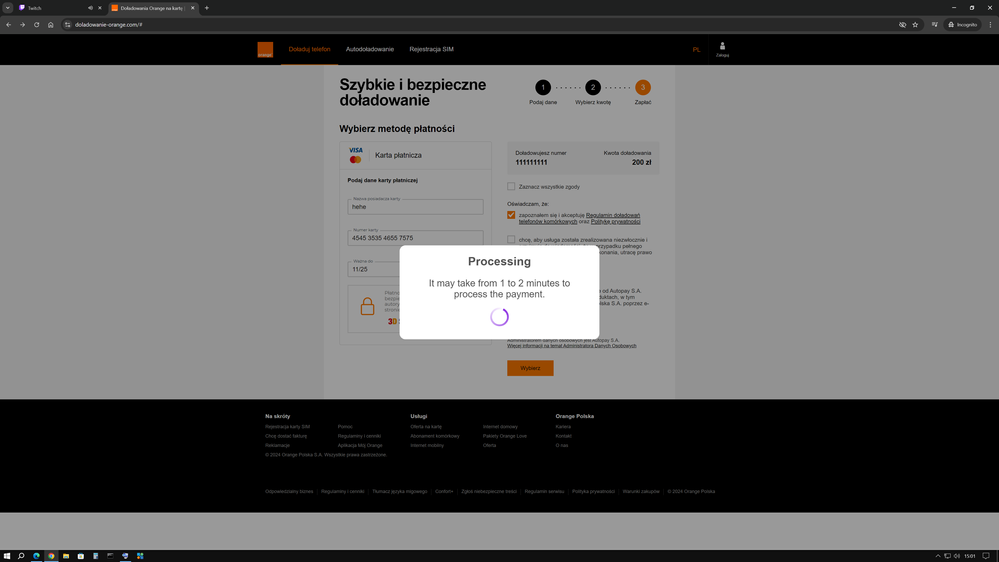Open the Oferta na kartę footer link
Image resolution: width=999 pixels, height=562 pixels.
click(426, 427)
